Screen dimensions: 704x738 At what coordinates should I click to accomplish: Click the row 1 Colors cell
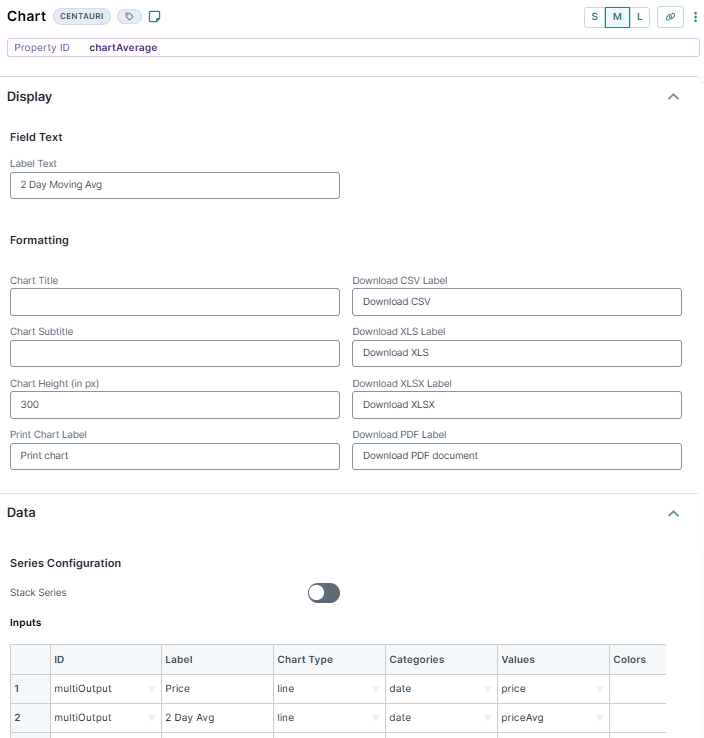point(638,689)
